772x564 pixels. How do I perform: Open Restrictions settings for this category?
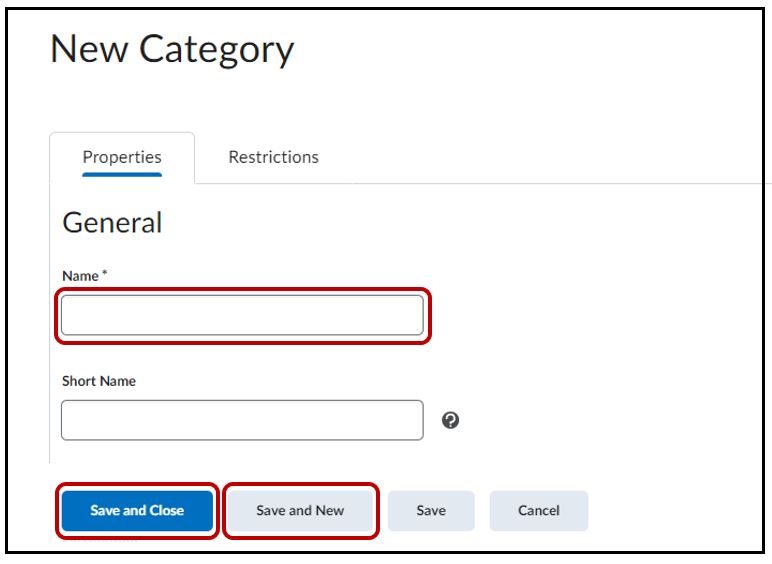point(273,157)
